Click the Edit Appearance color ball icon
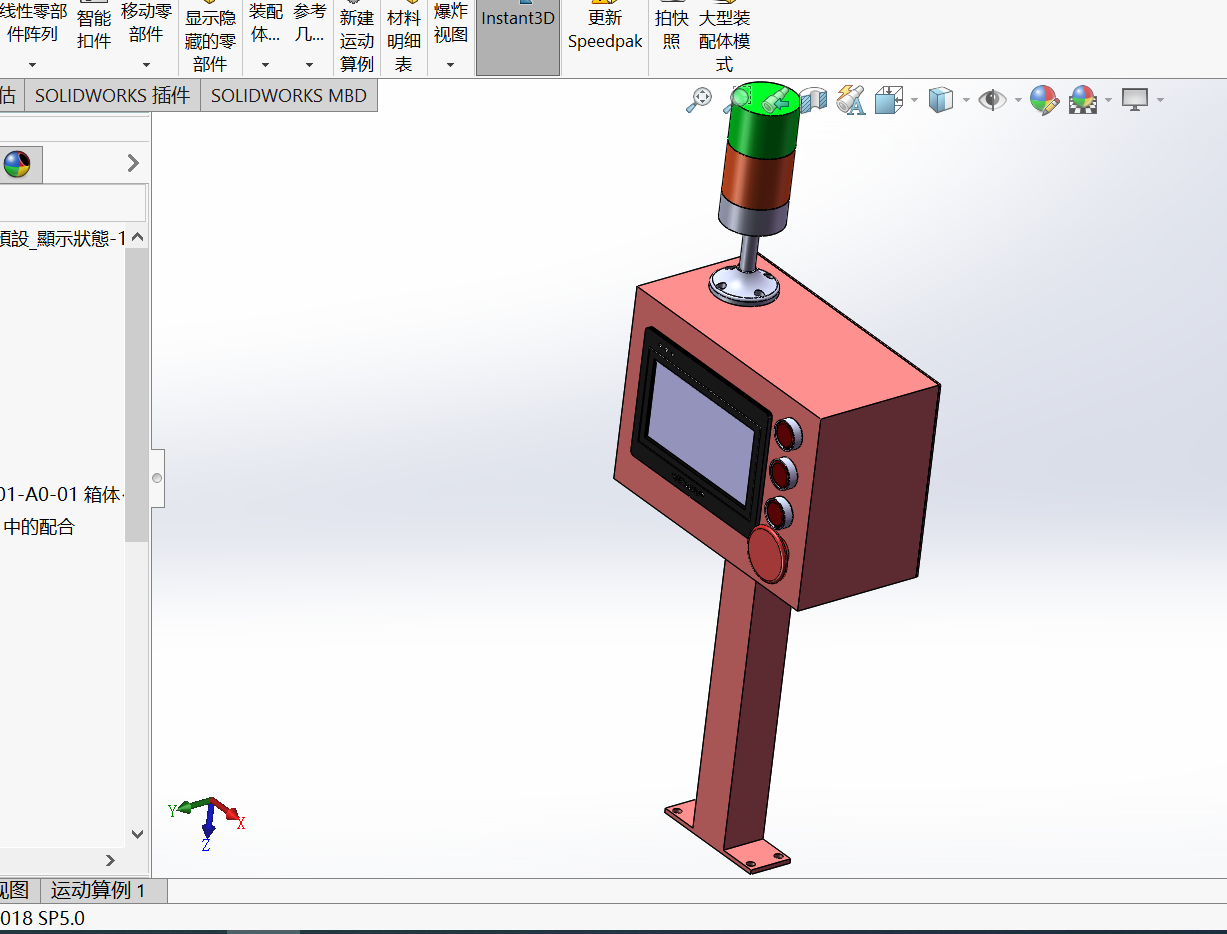The width and height of the screenshot is (1227, 934). (x=1043, y=100)
